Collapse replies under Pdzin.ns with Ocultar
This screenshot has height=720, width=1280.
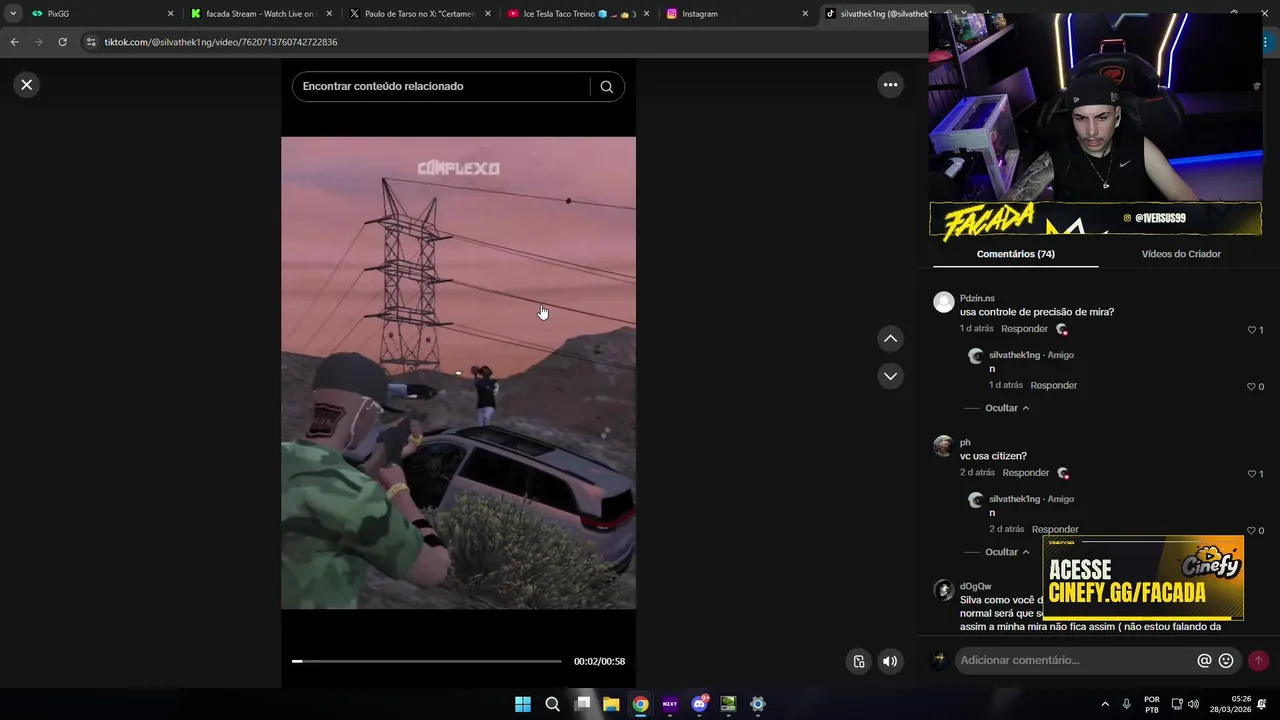(x=1007, y=408)
